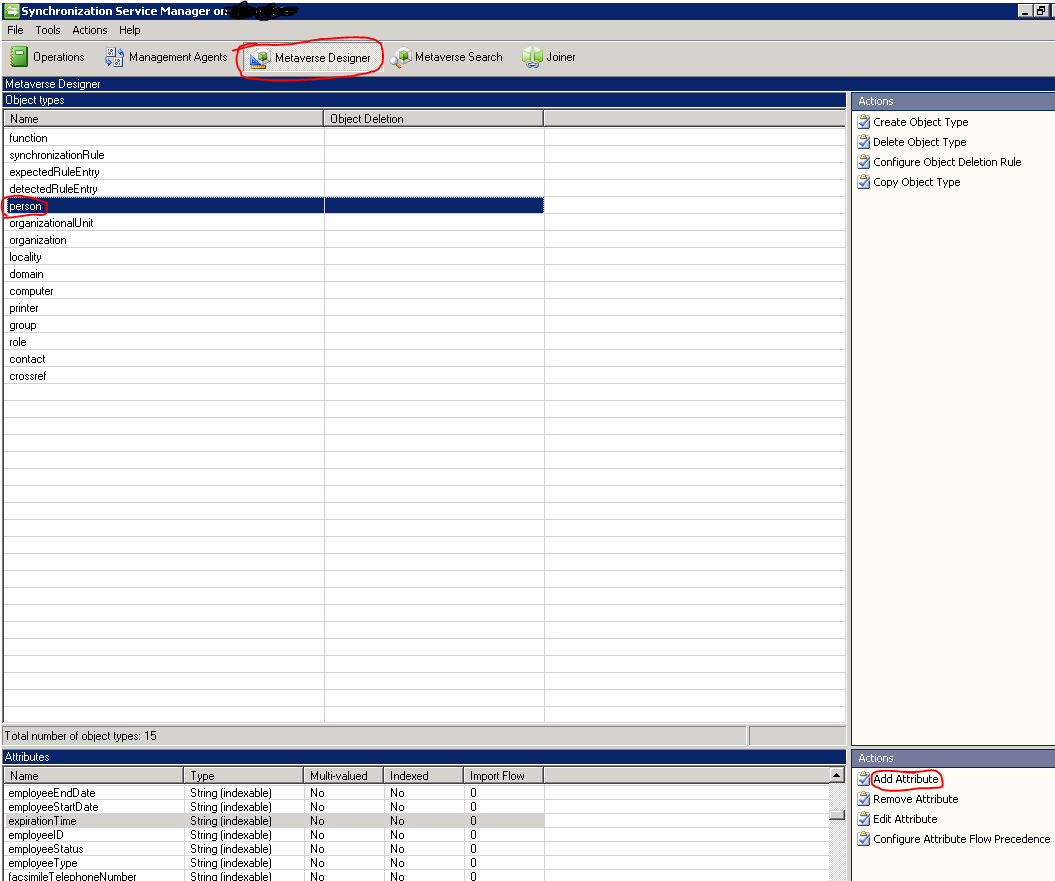Screen dimensions: 1055x881
Task: Open the File menu
Action: pos(15,30)
